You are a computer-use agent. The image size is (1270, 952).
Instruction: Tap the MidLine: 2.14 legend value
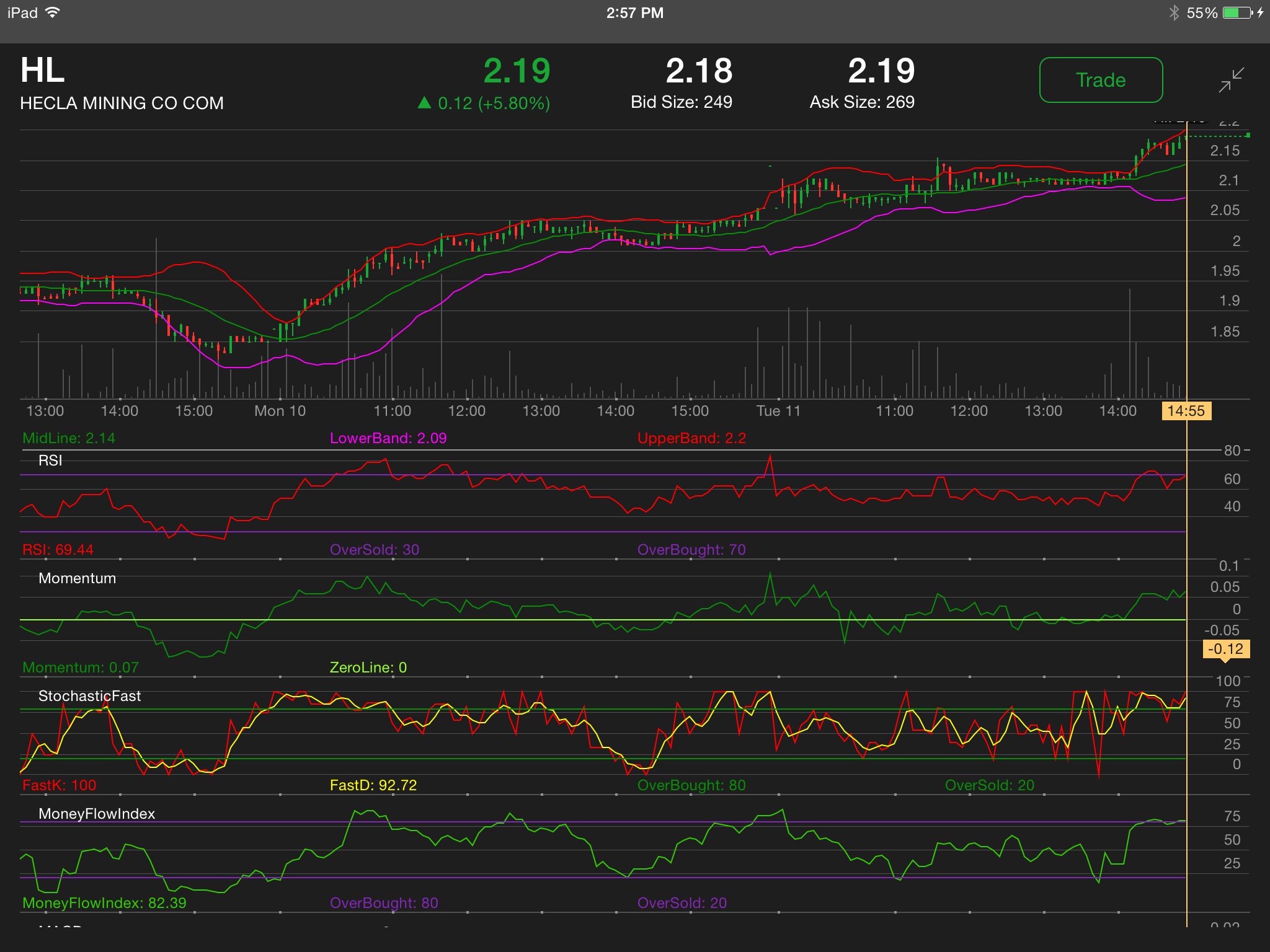[69, 438]
